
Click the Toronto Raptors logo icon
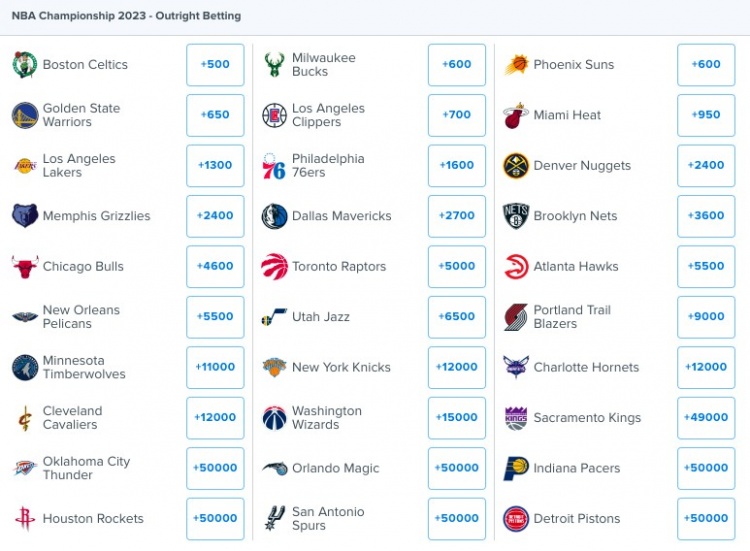pos(274,267)
